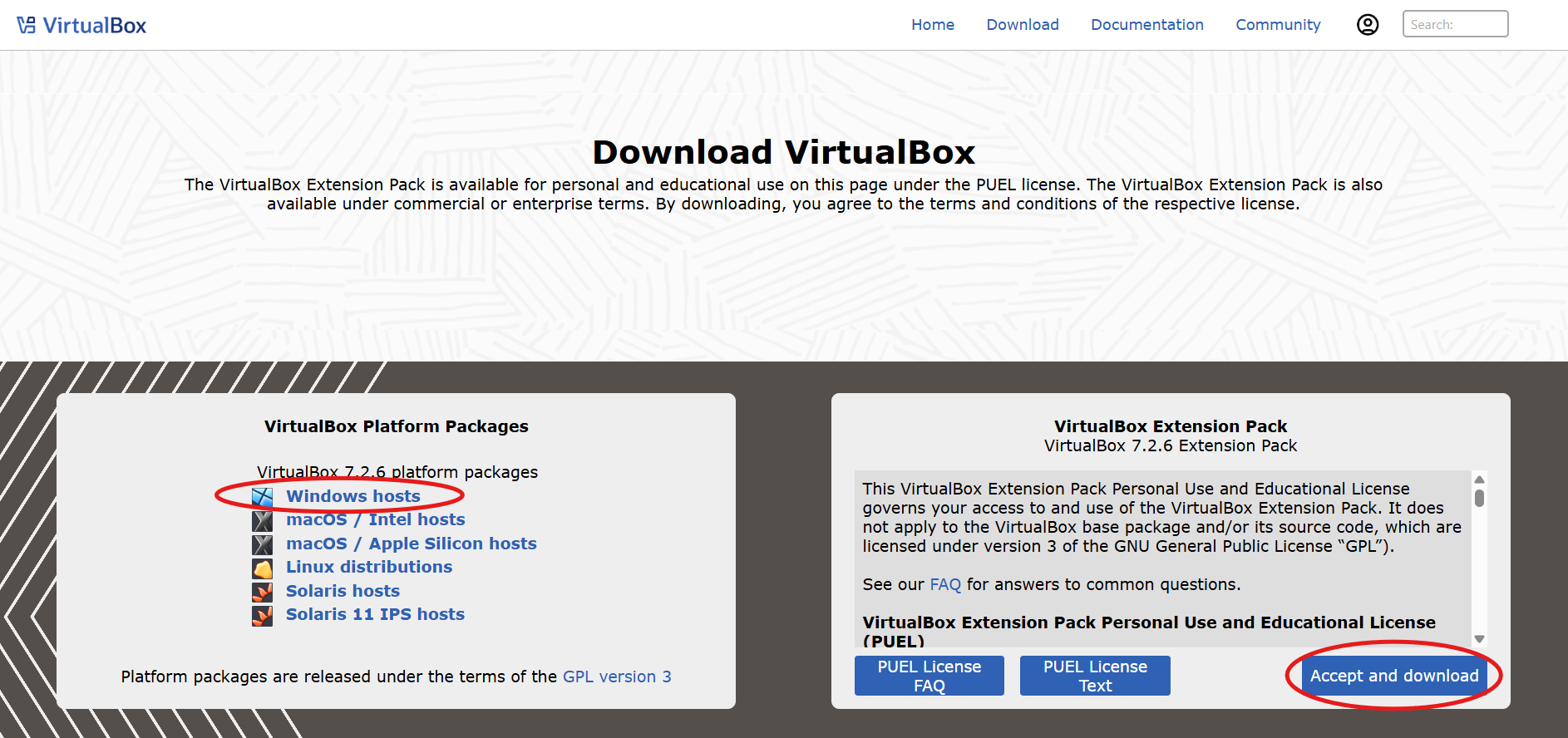This screenshot has height=738, width=1568.
Task: Click the PUEL License Text button
Action: (x=1095, y=676)
